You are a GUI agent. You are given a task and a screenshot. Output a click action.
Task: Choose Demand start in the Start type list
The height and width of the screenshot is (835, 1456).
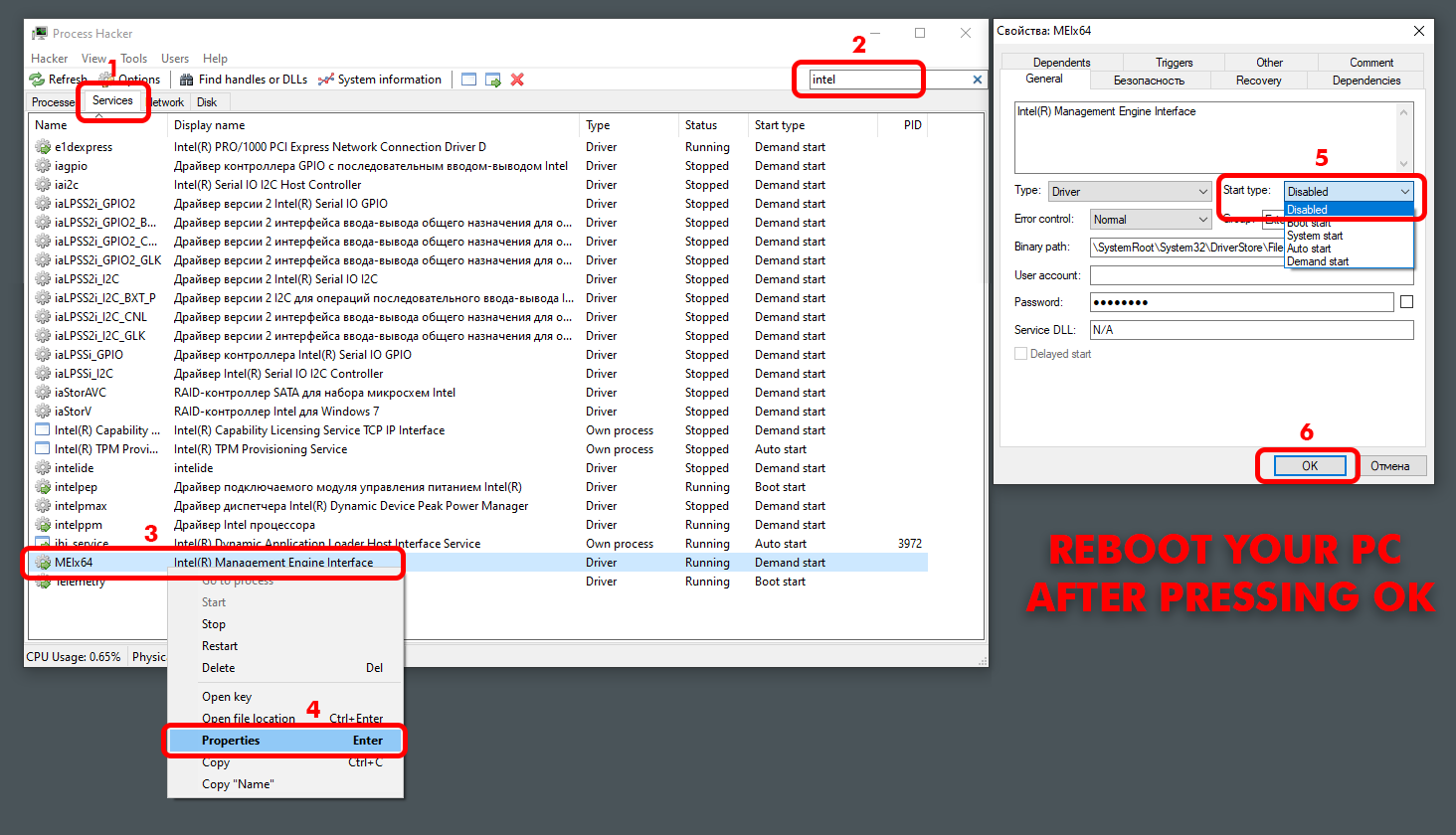tap(1349, 261)
